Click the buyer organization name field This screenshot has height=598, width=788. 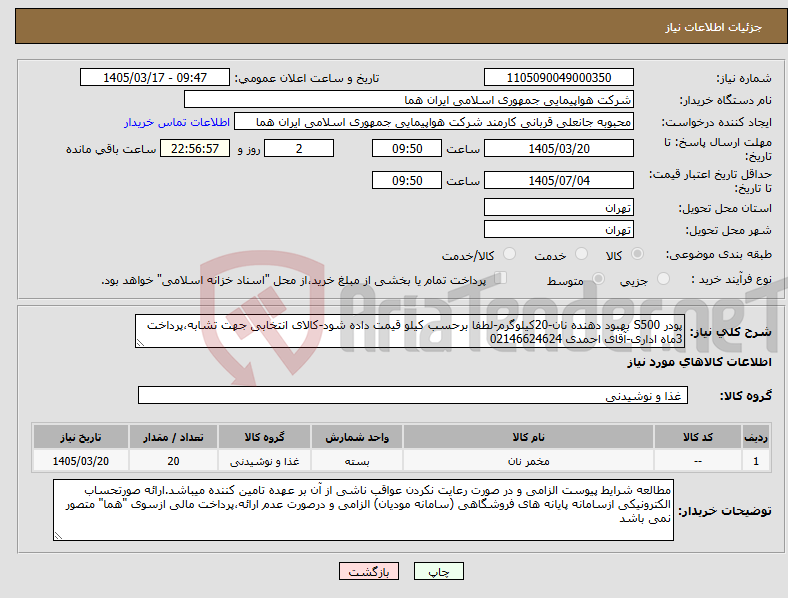click(x=409, y=99)
